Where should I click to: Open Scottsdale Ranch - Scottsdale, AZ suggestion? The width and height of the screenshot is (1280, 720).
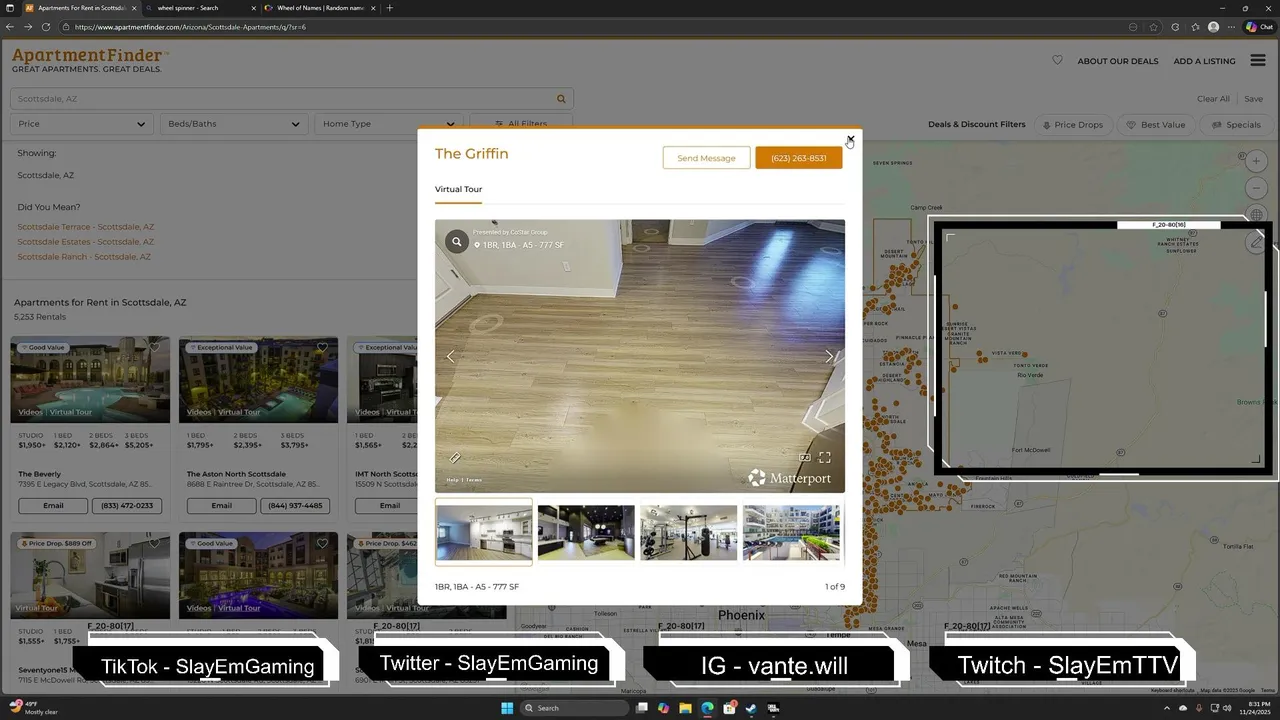(x=84, y=257)
